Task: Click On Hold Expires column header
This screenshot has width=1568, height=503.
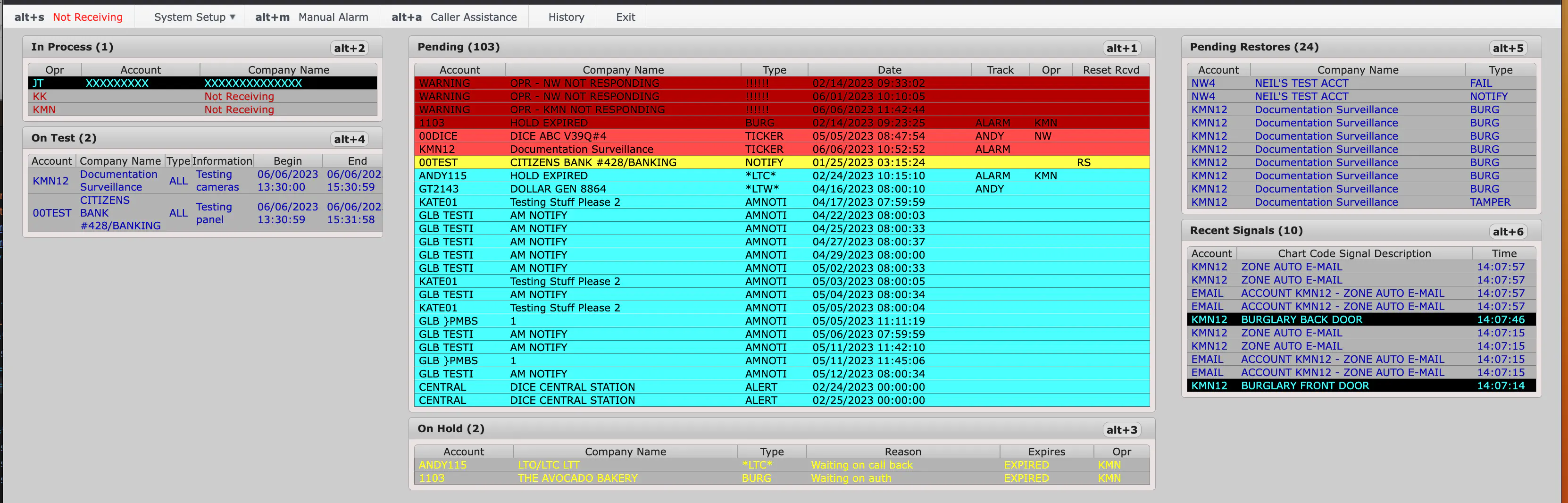Action: click(1046, 452)
